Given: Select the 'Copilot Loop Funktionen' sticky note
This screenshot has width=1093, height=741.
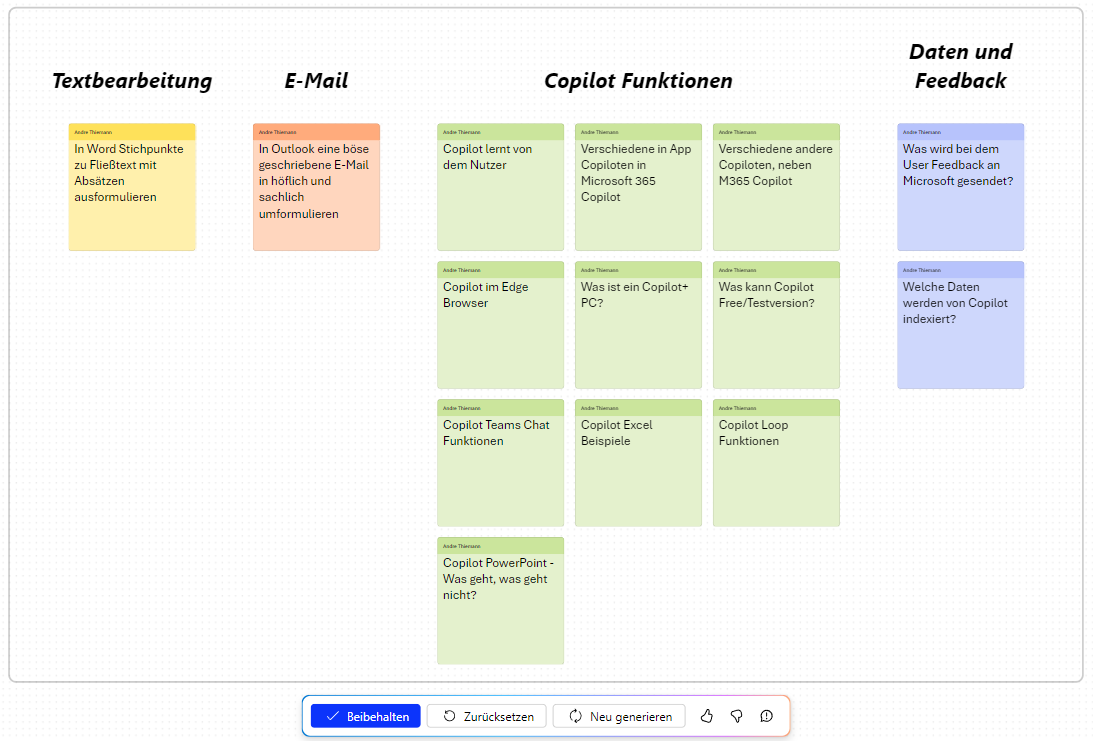Looking at the screenshot, I should [776, 463].
